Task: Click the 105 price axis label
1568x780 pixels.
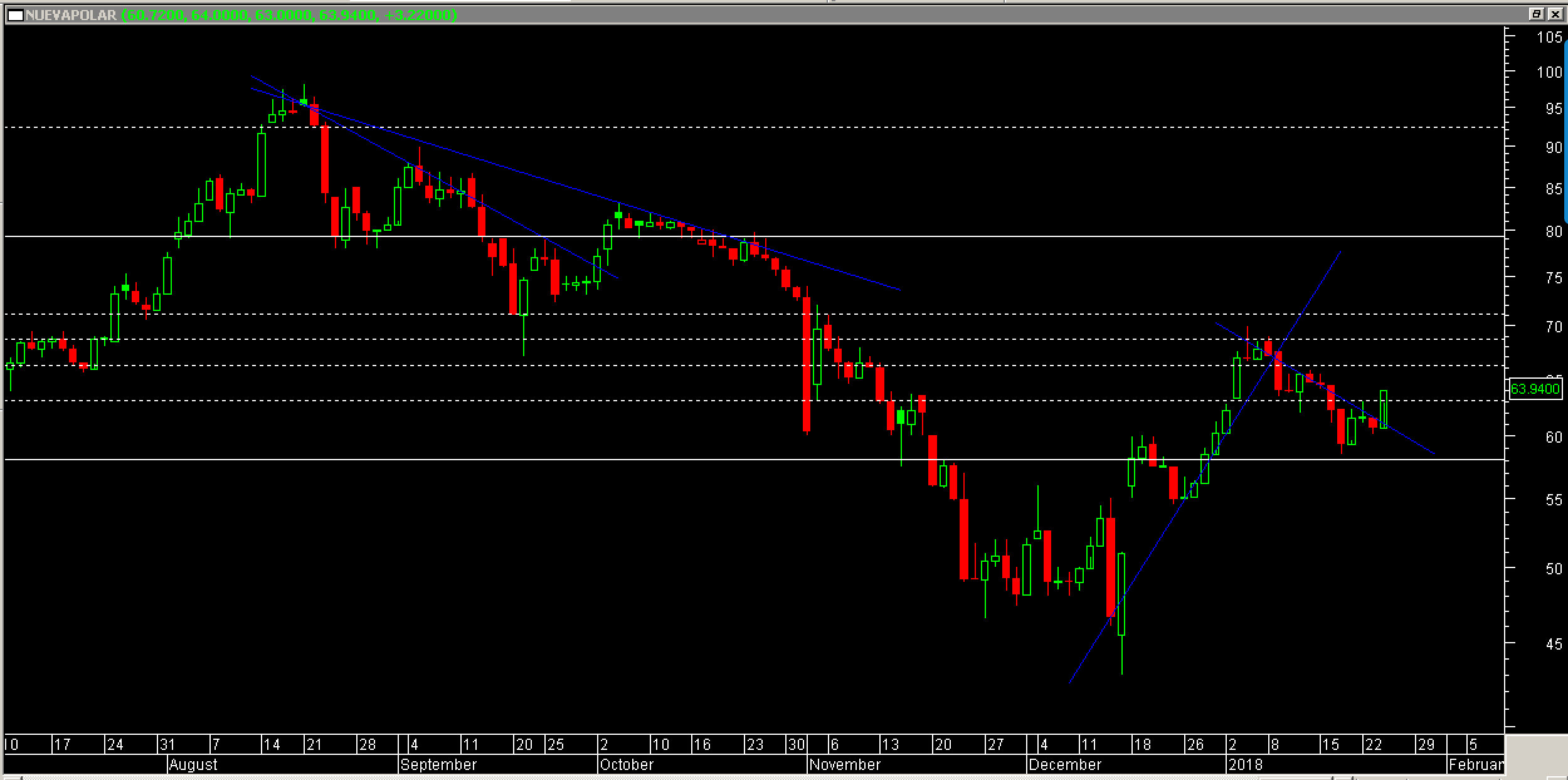Action: pos(1549,37)
